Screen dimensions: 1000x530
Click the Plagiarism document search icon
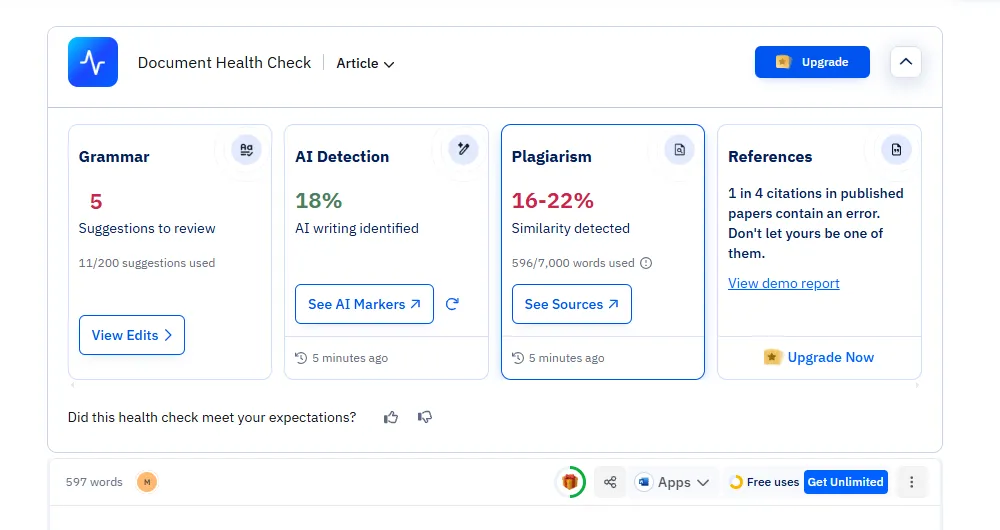679,149
